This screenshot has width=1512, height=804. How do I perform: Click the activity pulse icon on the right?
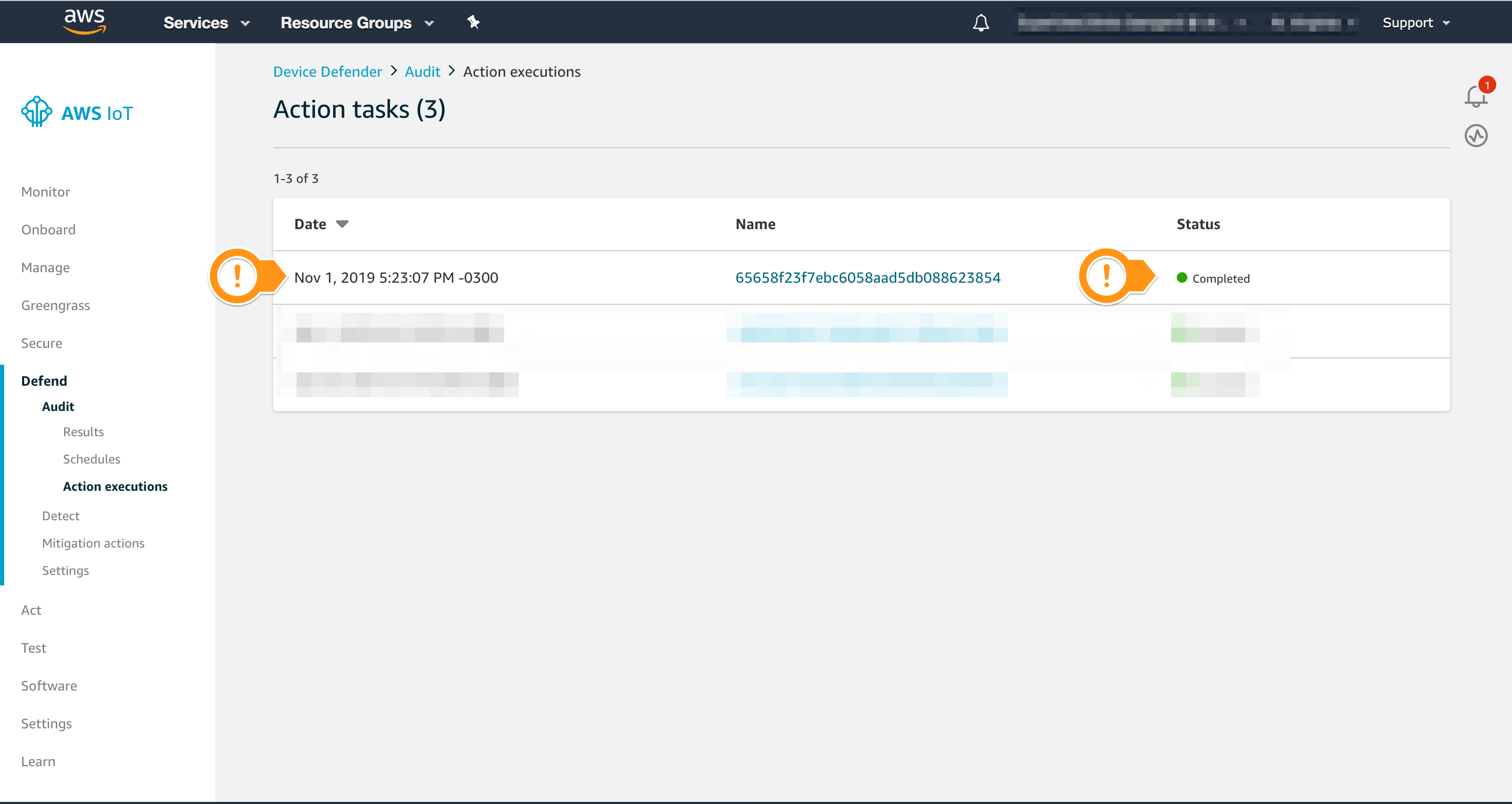pos(1476,136)
